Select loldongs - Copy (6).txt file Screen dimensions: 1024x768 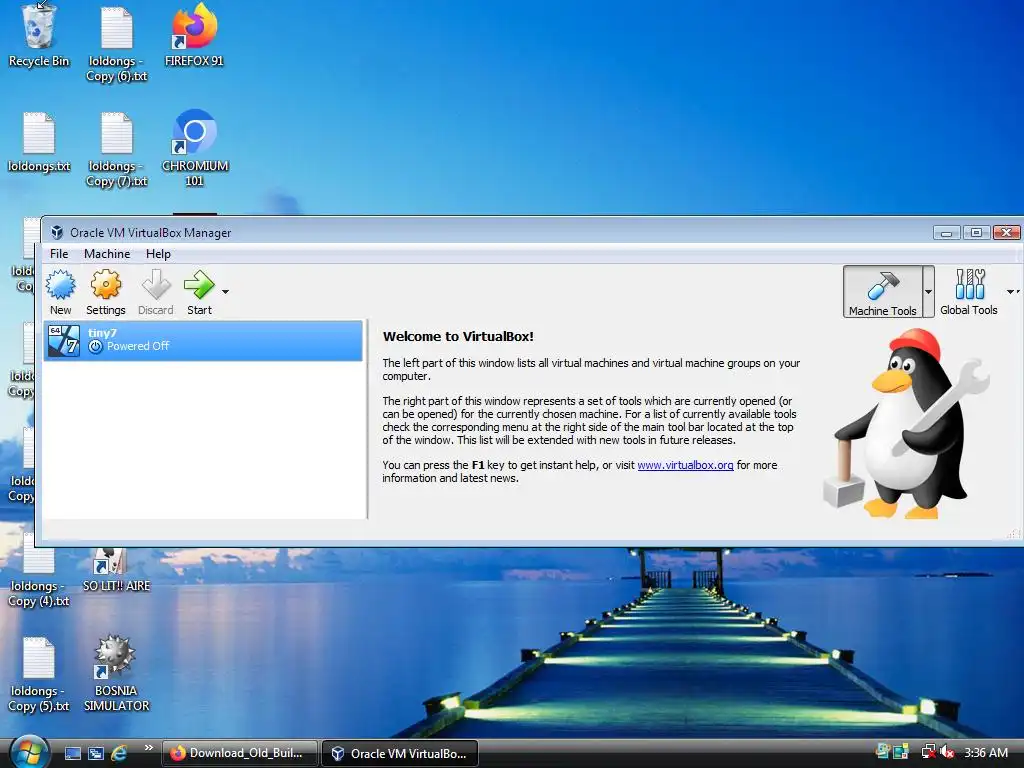117,44
